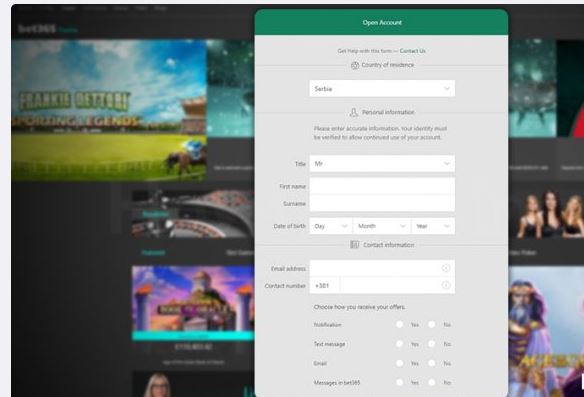584x397 pixels.
Task: Open the roulette game thumbnail behind the form
Action: pyautogui.click(x=193, y=214)
